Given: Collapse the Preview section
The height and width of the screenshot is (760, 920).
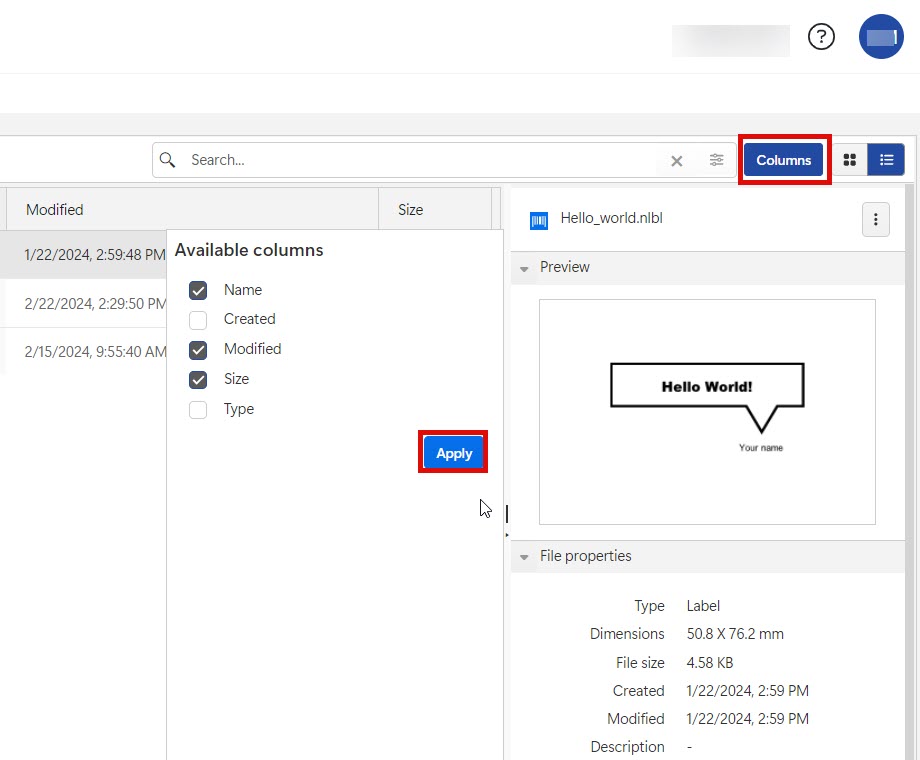Looking at the screenshot, I should pyautogui.click(x=525, y=268).
